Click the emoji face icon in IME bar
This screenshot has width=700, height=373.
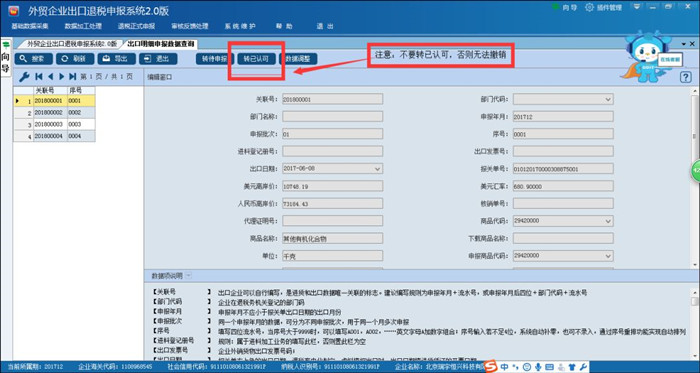coord(526,367)
